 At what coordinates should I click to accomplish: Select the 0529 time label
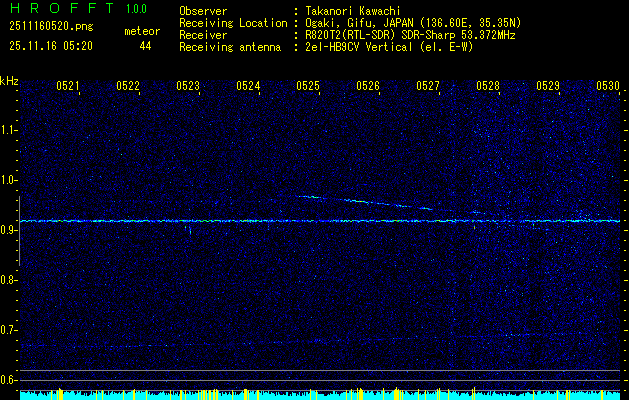(x=548, y=85)
